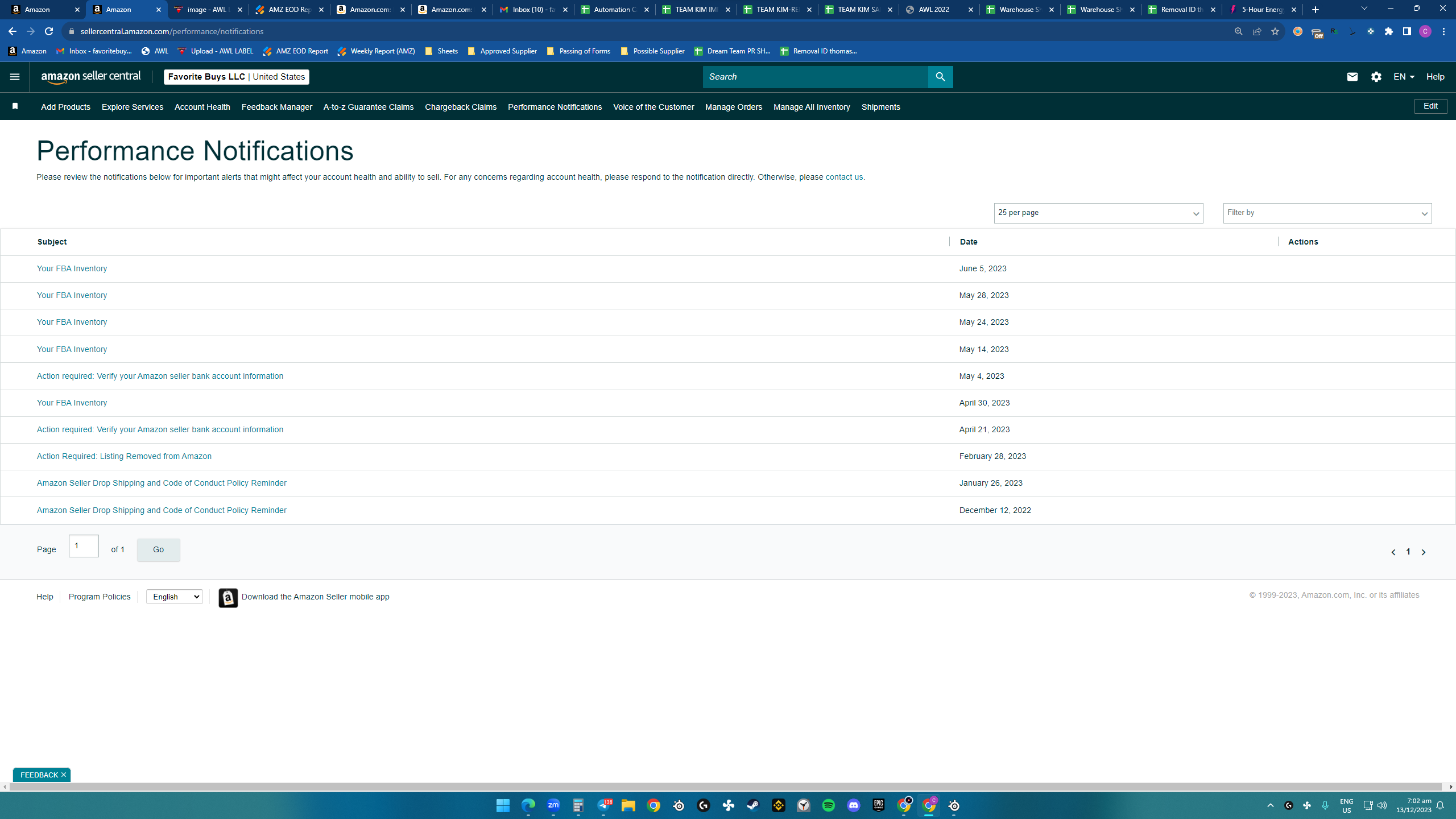Go to previous page with left chevron
This screenshot has width=1456, height=819.
(x=1393, y=552)
